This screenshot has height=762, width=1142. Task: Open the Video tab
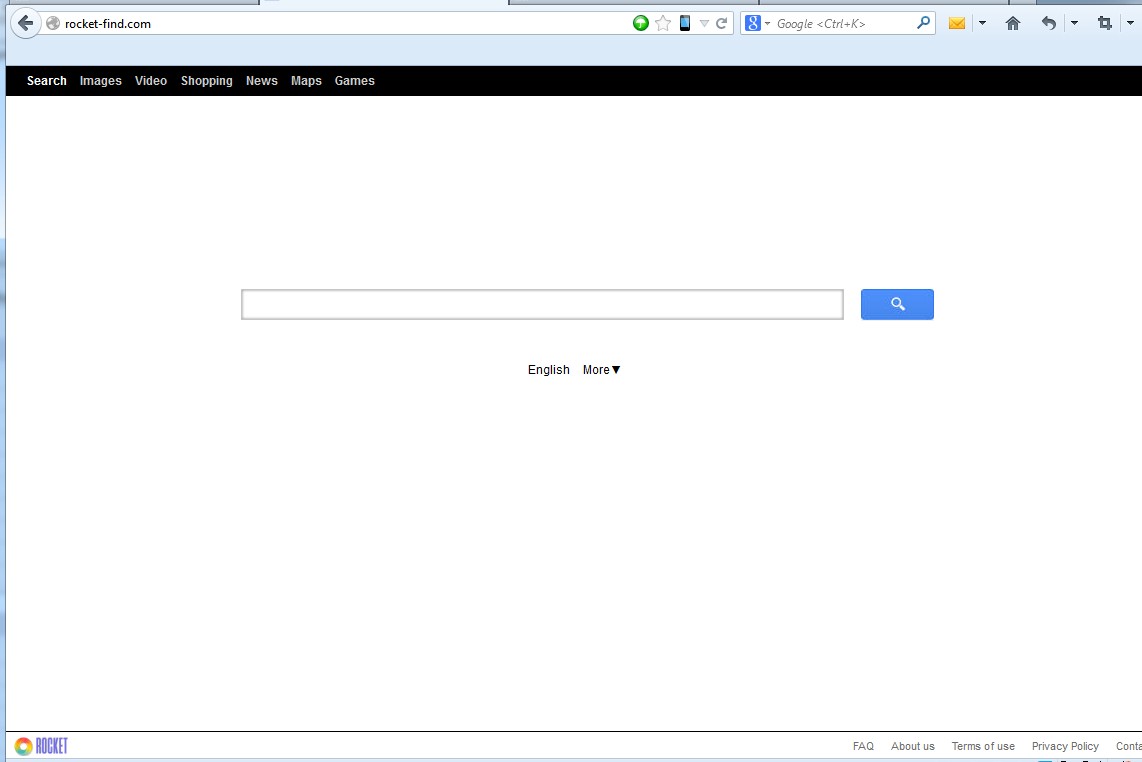tap(151, 81)
